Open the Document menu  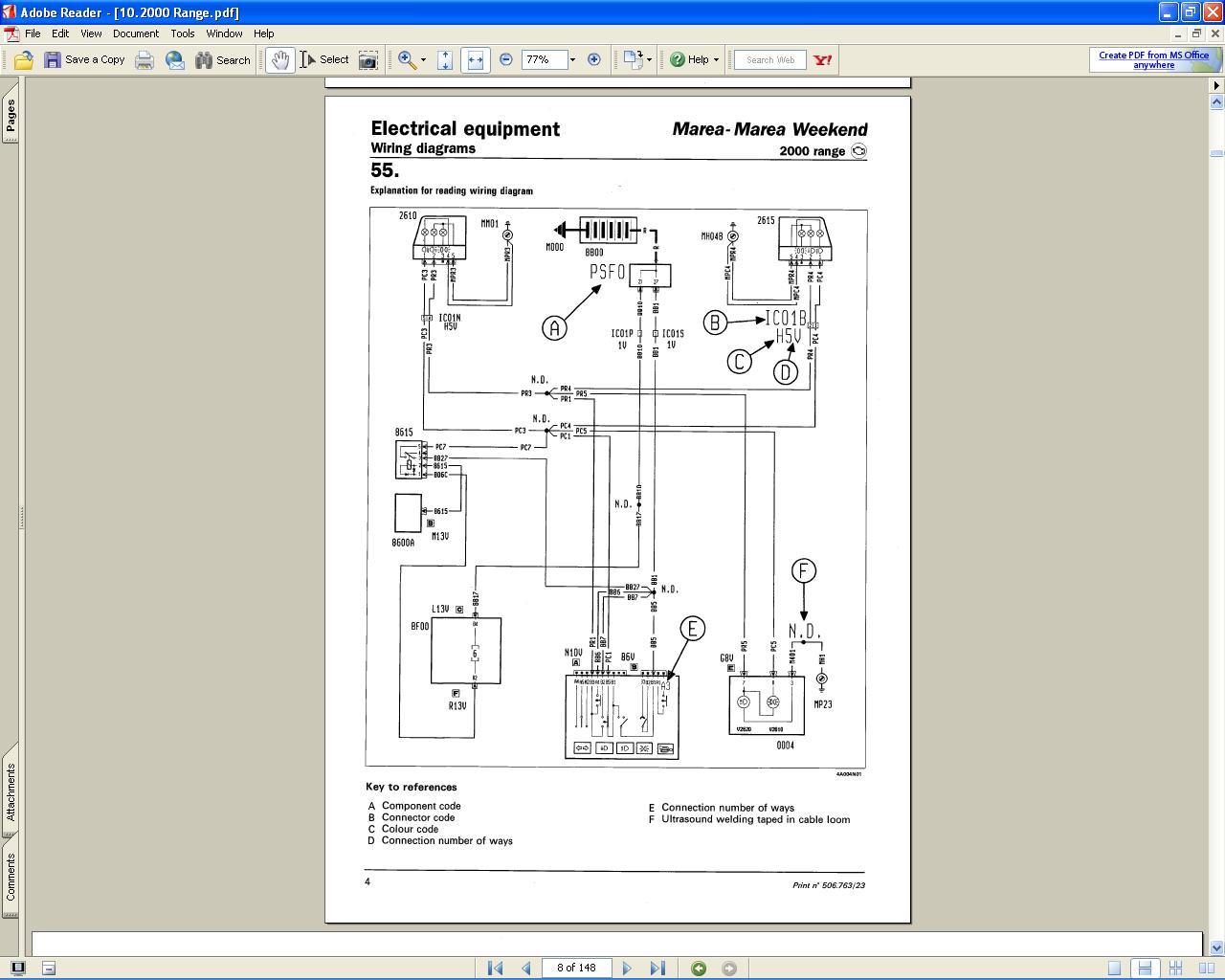click(136, 33)
